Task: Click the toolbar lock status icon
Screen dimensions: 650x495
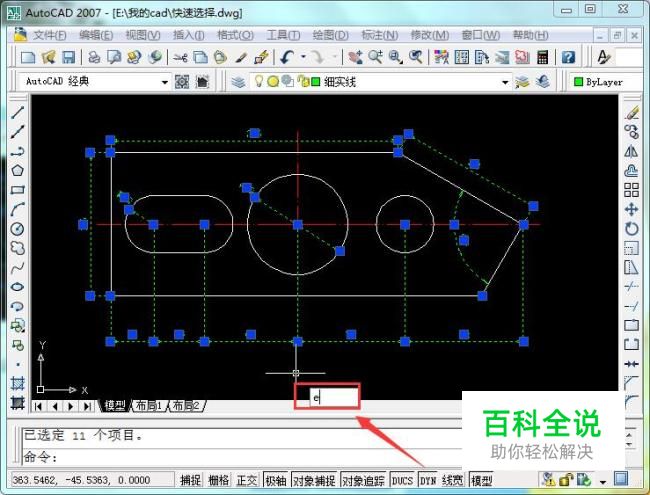Action: pos(565,480)
